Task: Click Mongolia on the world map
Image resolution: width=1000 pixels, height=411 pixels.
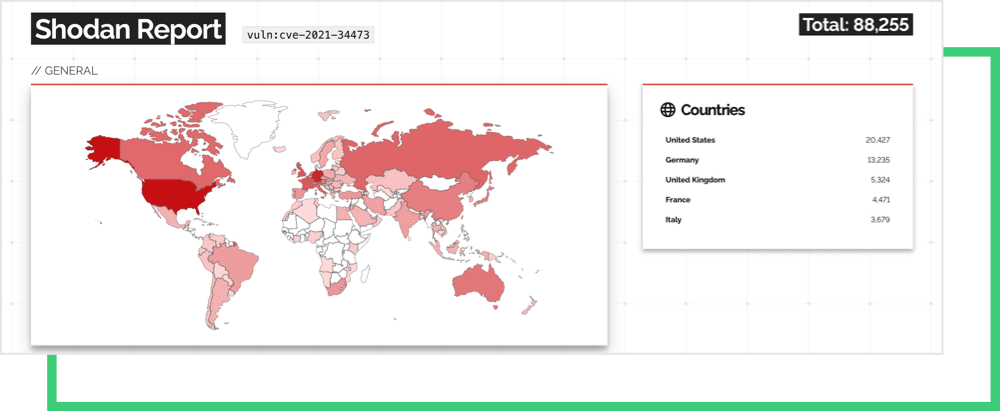Action: (441, 183)
